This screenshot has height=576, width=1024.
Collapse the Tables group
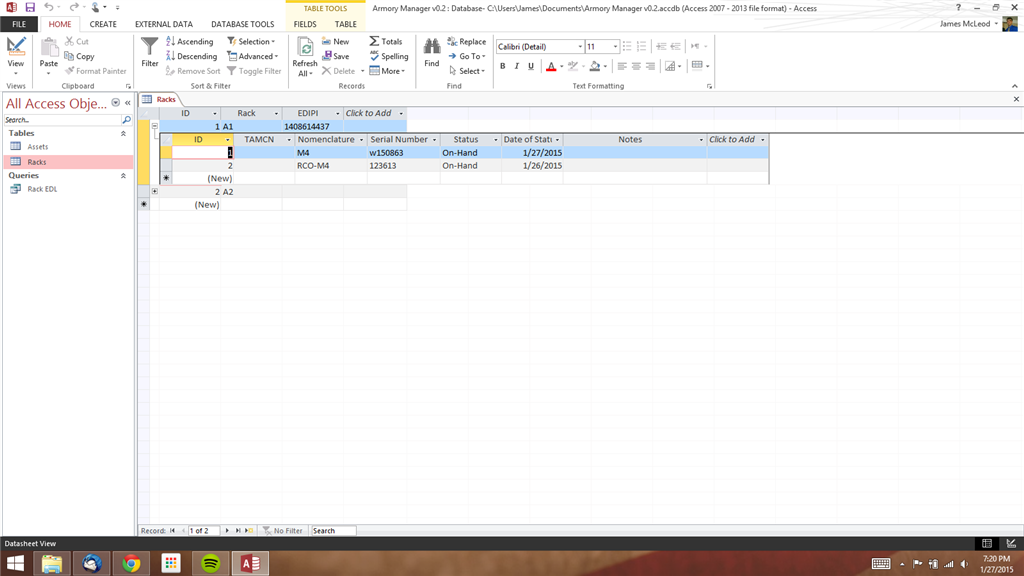pos(123,133)
